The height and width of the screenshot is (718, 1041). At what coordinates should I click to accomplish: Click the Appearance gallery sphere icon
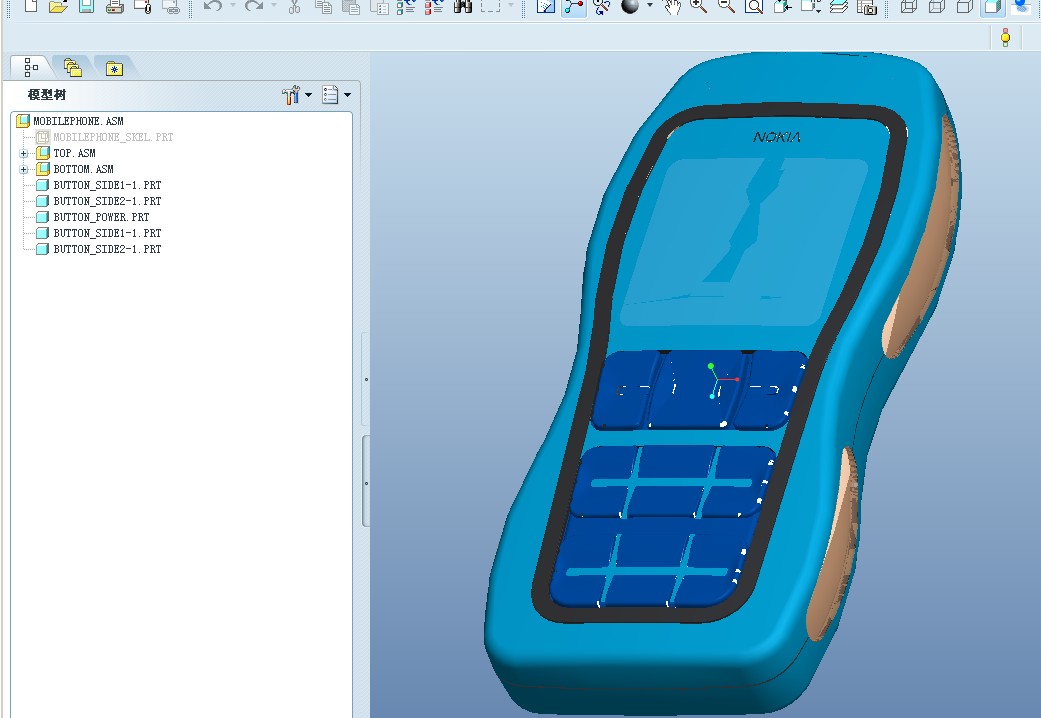pos(629,7)
